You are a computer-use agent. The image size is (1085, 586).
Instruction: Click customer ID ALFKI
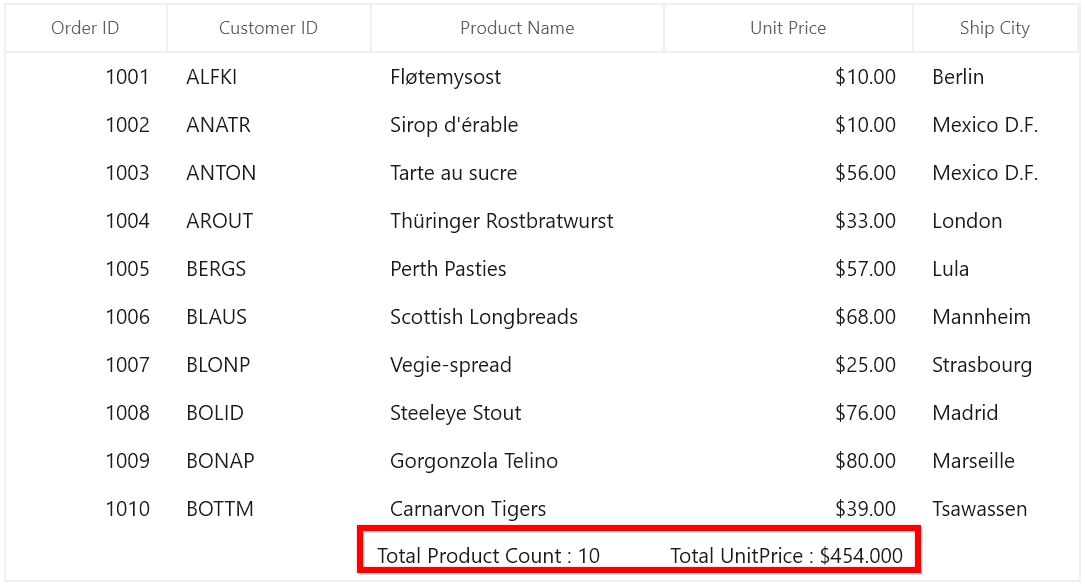[212, 77]
